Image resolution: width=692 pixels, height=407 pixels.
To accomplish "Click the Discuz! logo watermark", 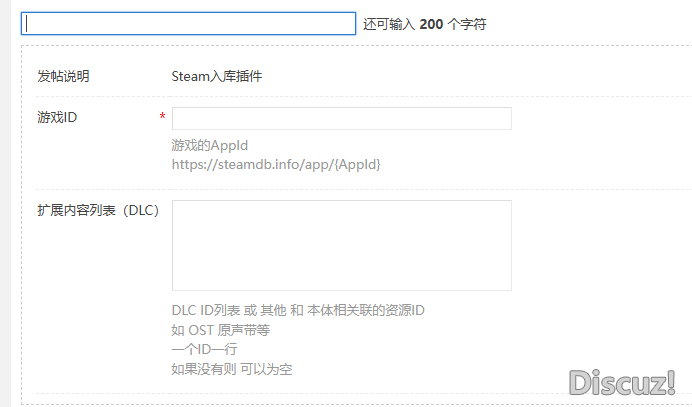I will click(x=623, y=382).
